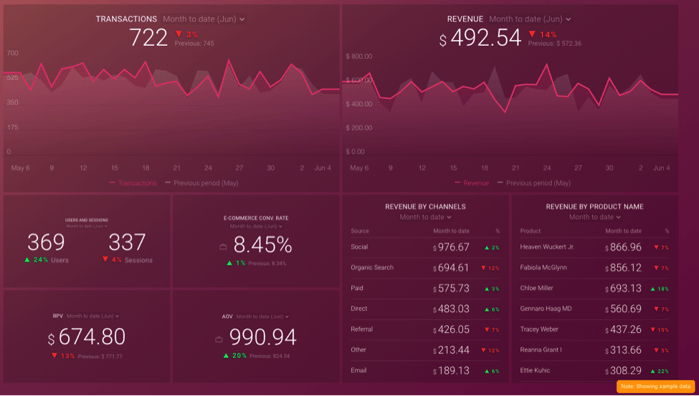Click the $674.80 RPV value
Screen dimensions: 699x396
[87, 337]
